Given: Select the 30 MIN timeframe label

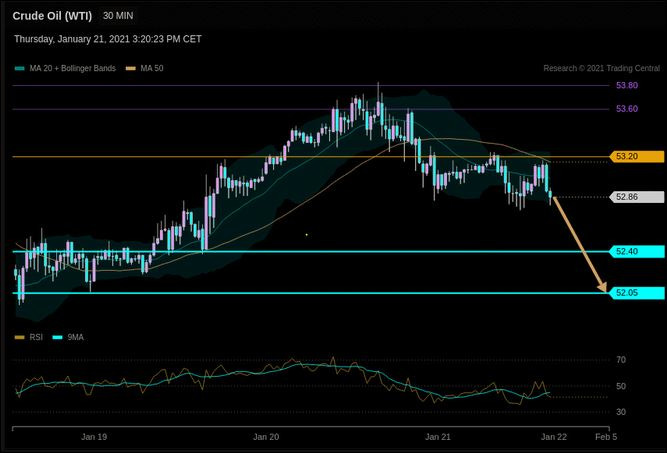Looking at the screenshot, I should (x=118, y=16).
